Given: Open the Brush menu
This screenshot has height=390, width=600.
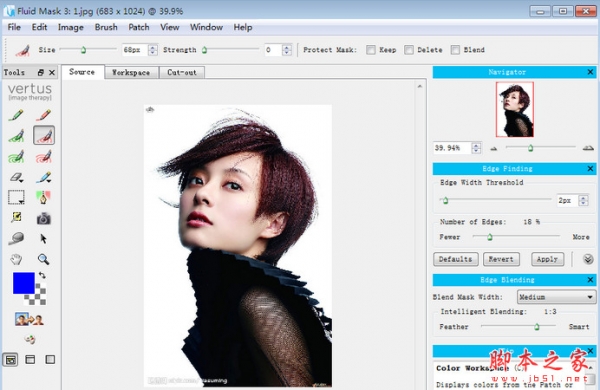Looking at the screenshot, I should 106,27.
